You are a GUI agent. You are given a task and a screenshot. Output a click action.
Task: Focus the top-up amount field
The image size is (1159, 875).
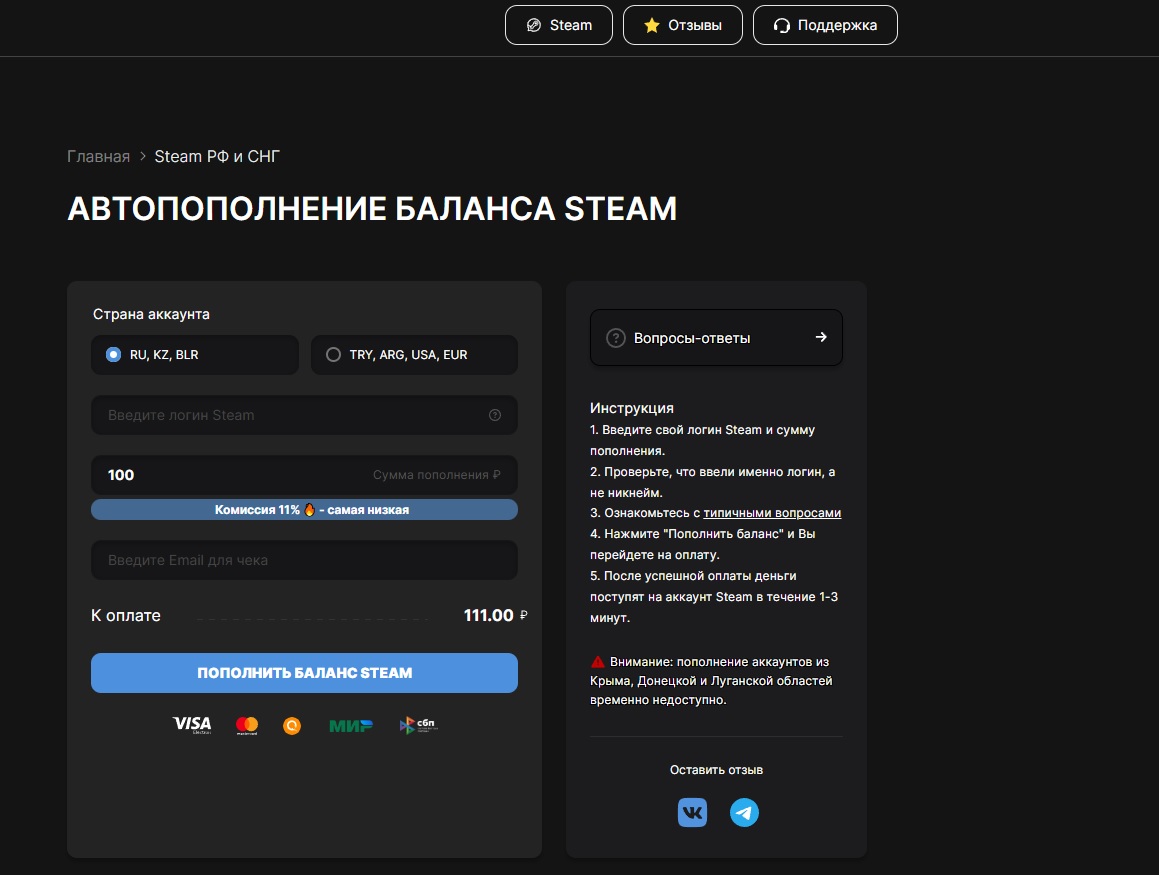[304, 475]
